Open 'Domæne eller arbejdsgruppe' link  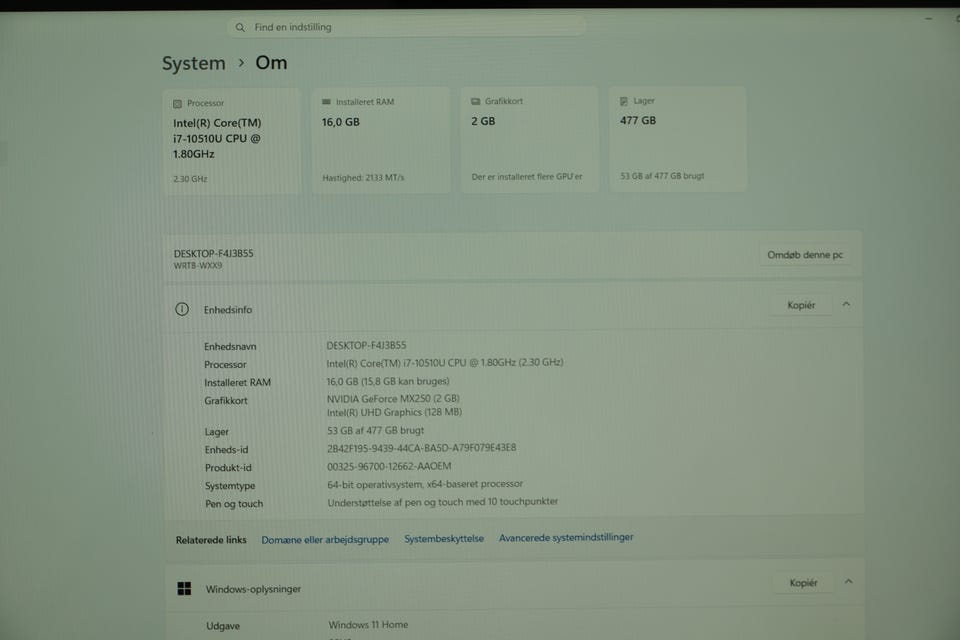coord(325,540)
